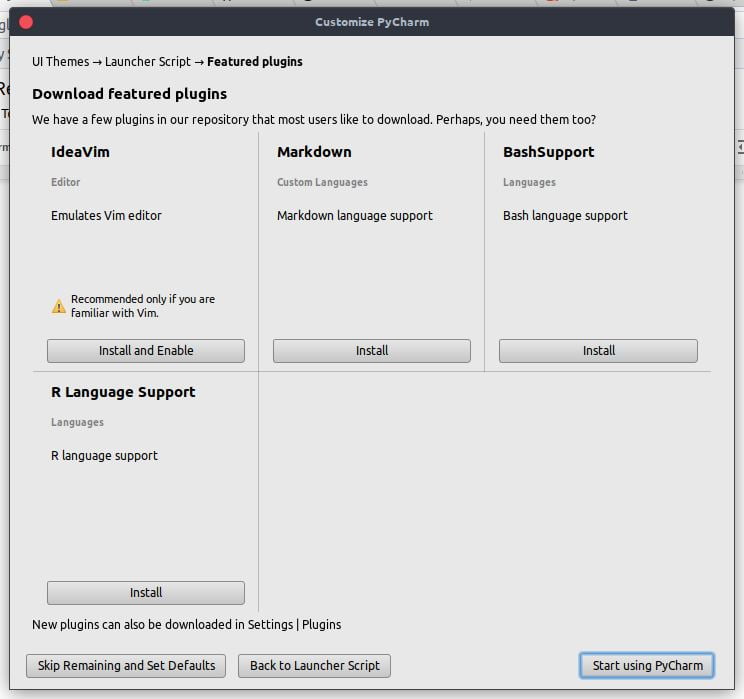
Task: Click the 'Settings | Plugins' hint text
Action: [x=294, y=624]
